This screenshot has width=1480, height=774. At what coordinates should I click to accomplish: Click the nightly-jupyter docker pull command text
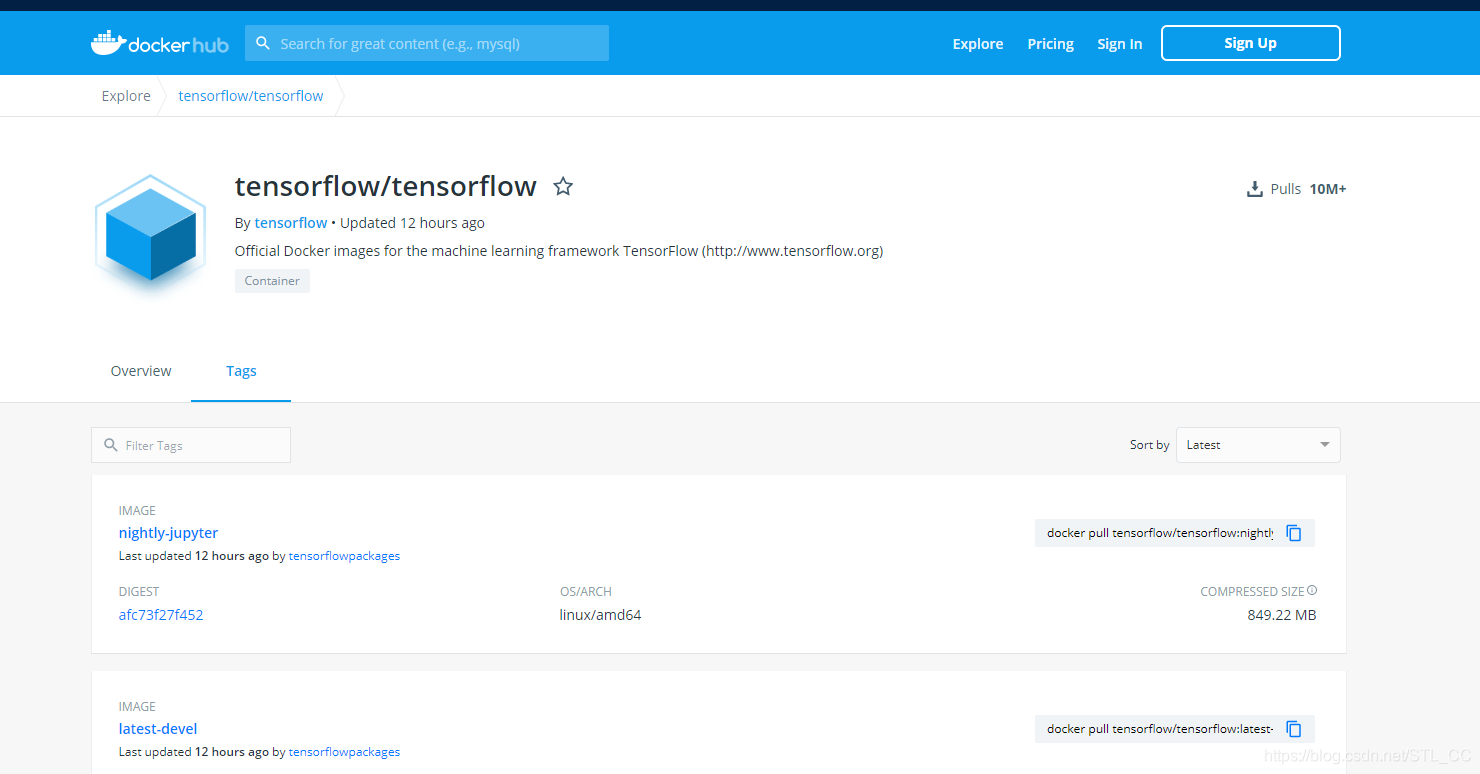click(x=1160, y=533)
